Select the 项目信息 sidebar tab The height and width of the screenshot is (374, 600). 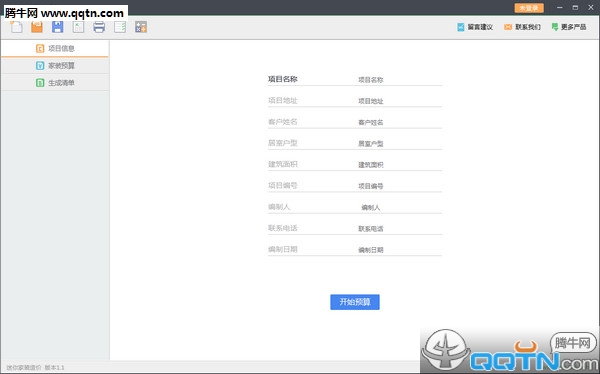pos(55,49)
